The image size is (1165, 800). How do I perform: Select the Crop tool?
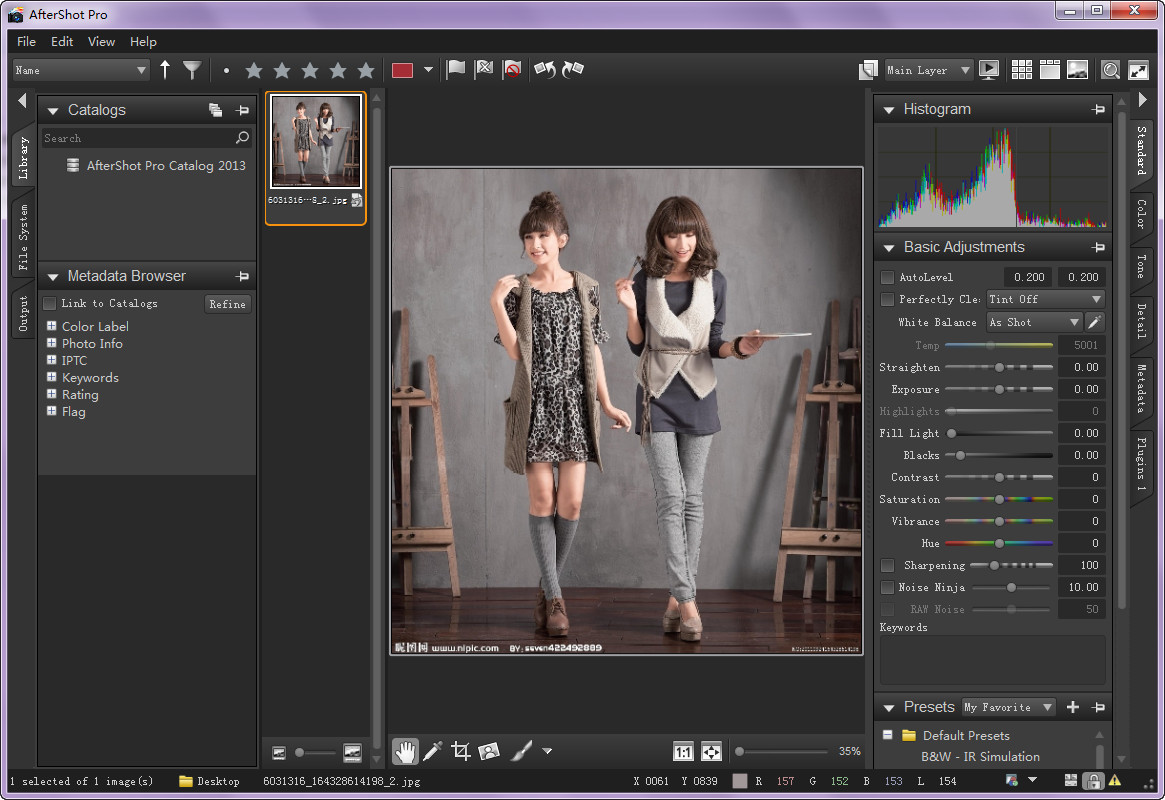460,751
